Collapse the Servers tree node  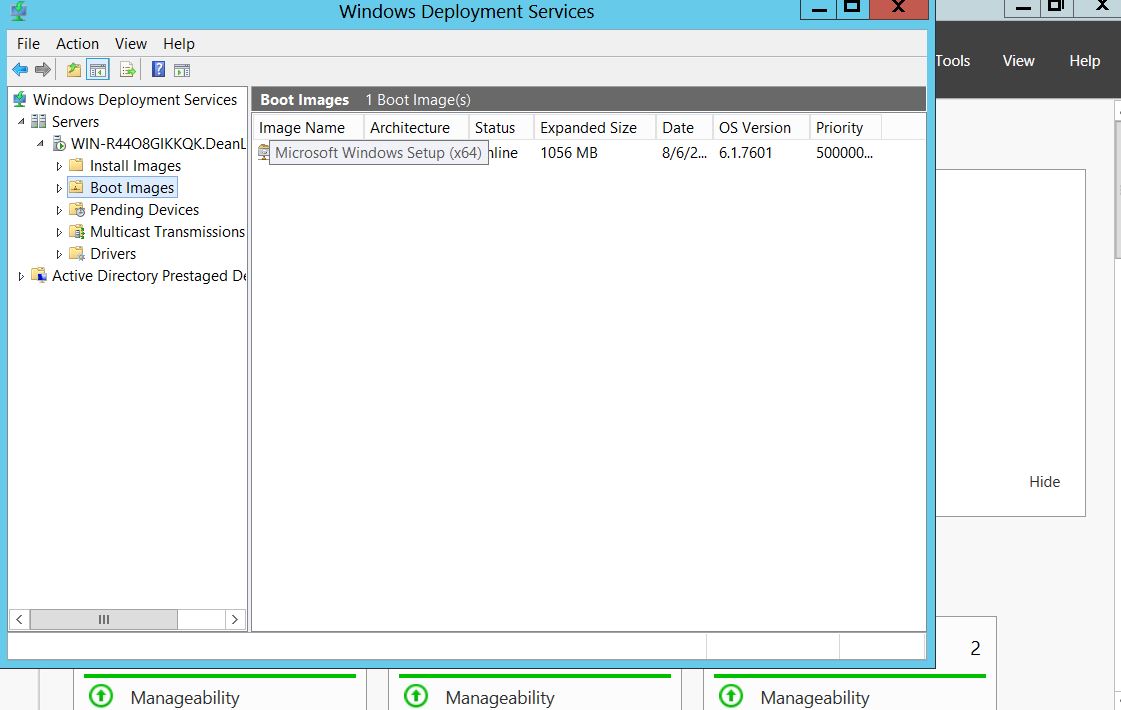click(21, 122)
